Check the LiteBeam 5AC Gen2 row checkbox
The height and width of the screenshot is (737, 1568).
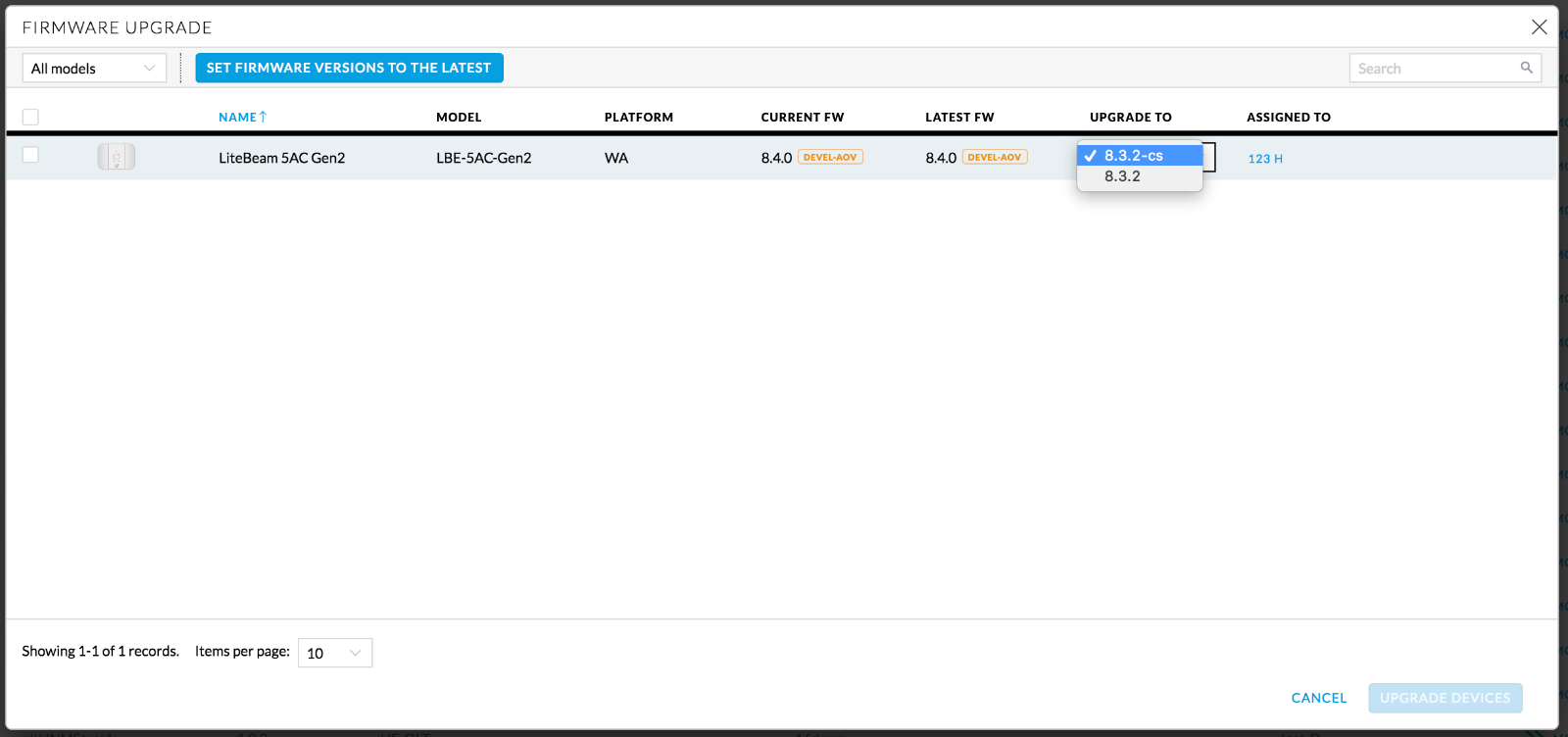point(30,155)
